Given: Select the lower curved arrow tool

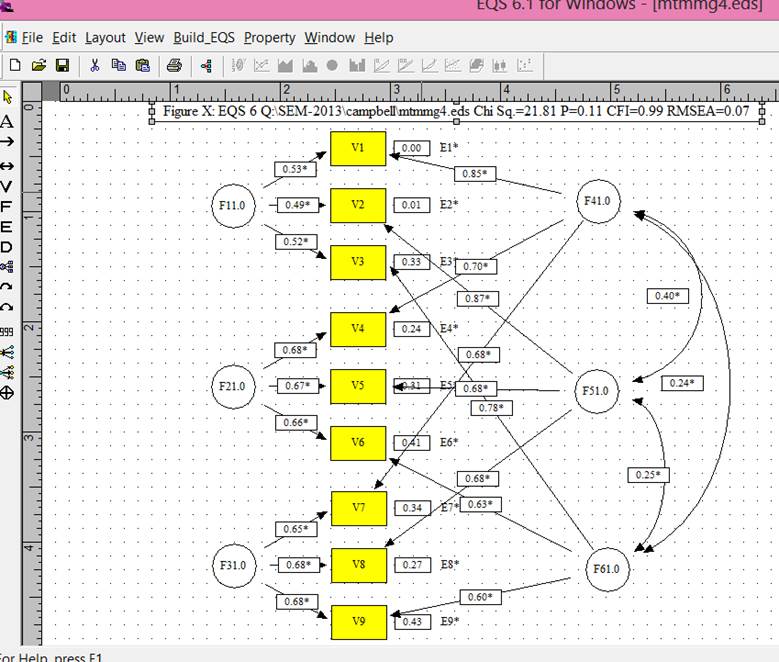Looking at the screenshot, I should pyautogui.click(x=6, y=307).
